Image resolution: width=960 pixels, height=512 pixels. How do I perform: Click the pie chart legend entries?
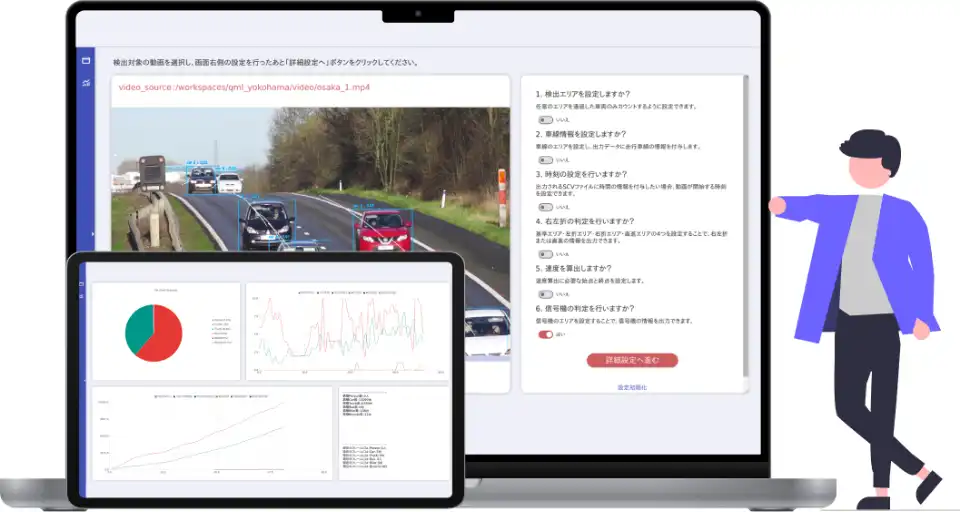(x=222, y=331)
